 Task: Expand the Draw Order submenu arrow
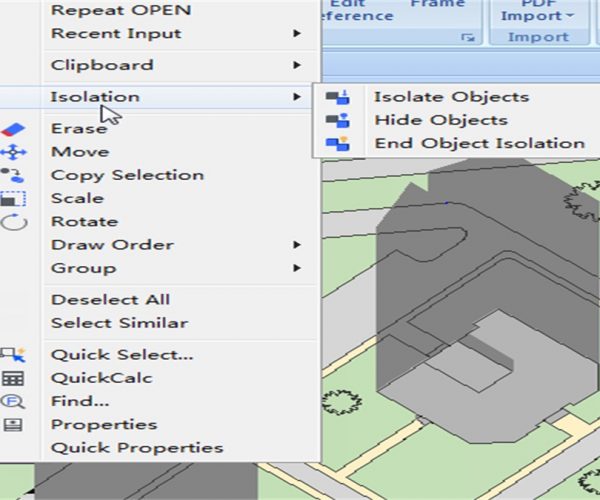tap(297, 245)
